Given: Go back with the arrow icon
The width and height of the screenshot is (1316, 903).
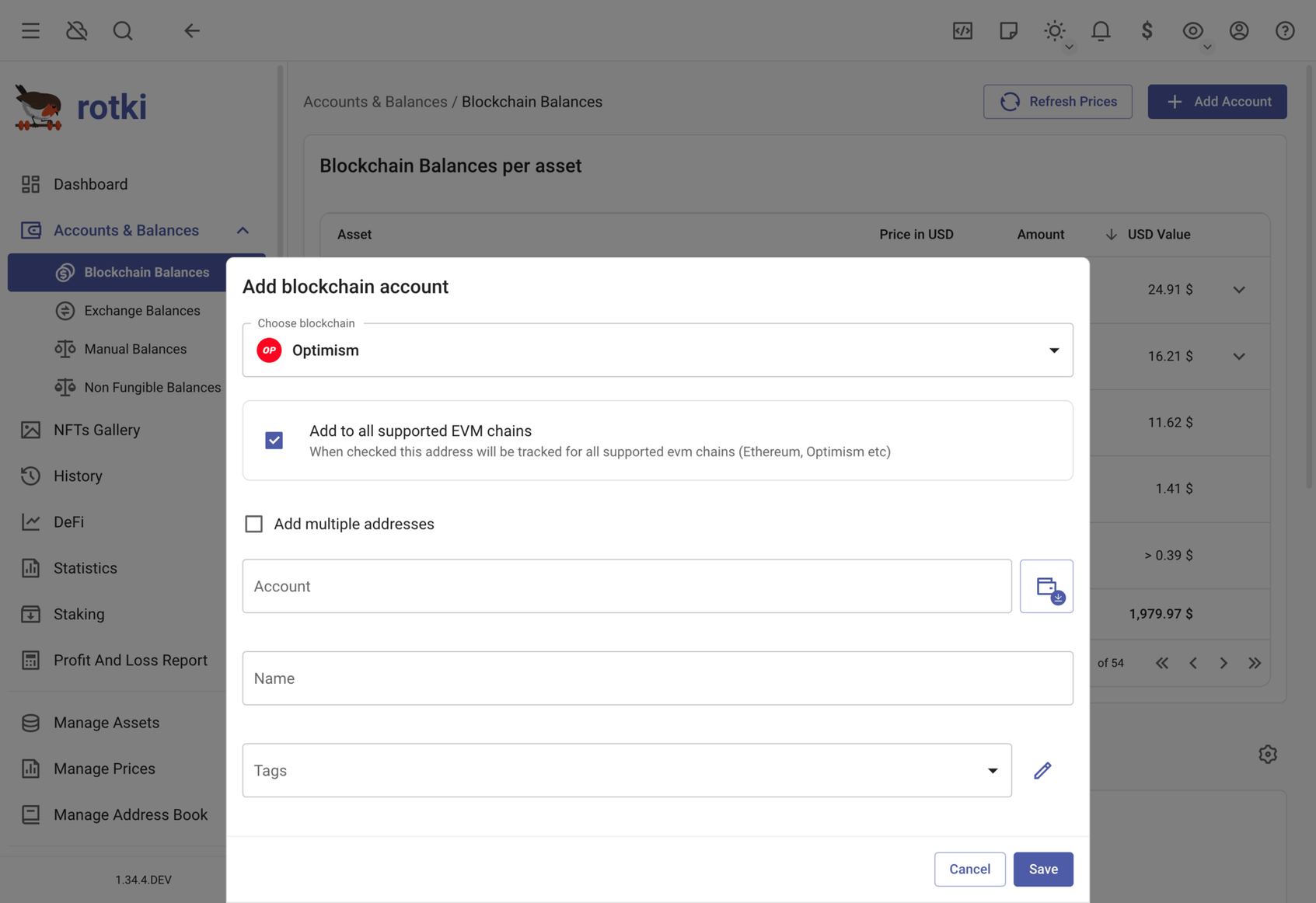Looking at the screenshot, I should (x=192, y=30).
